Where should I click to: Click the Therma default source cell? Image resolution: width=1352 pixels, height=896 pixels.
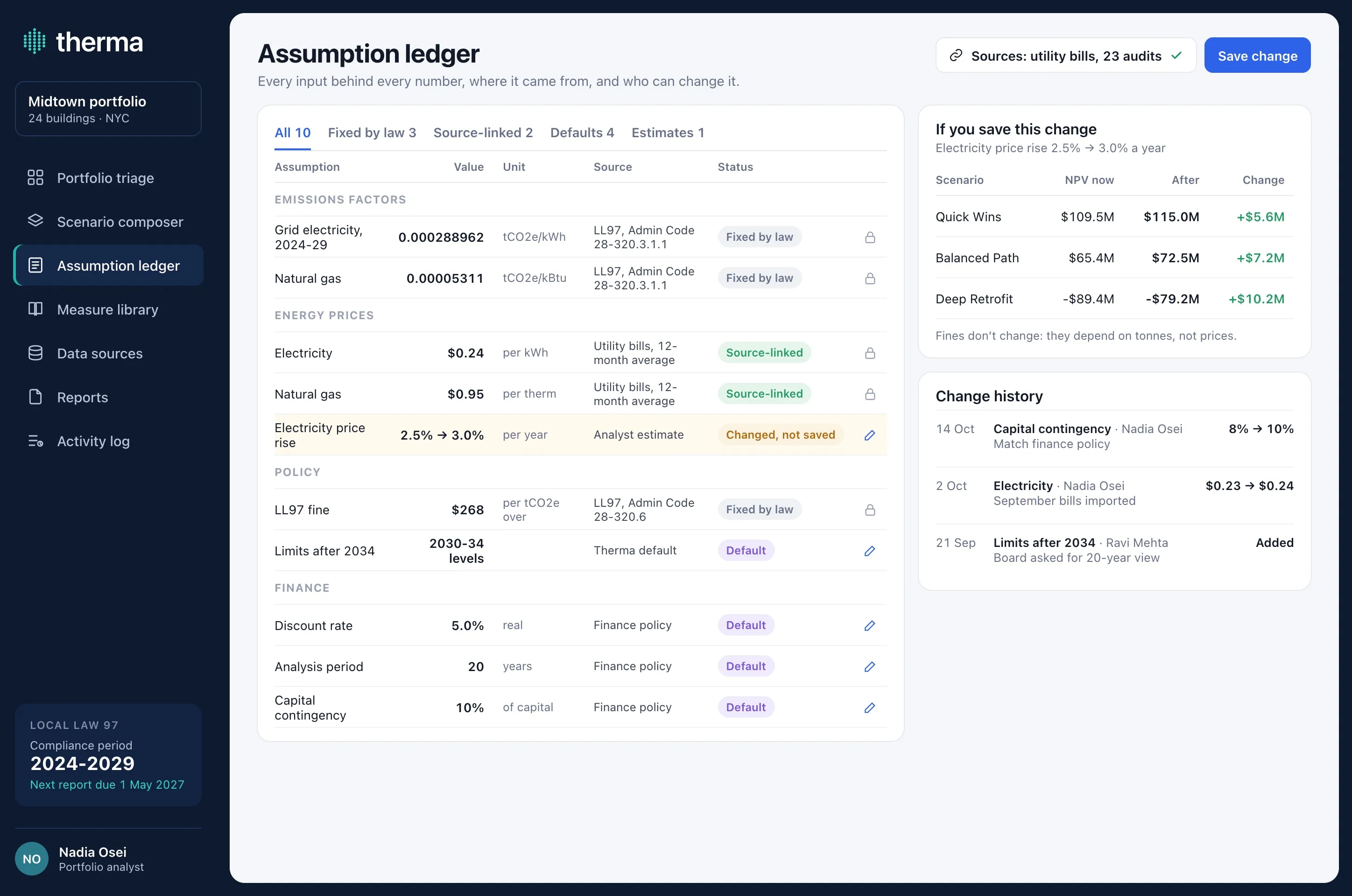click(634, 550)
